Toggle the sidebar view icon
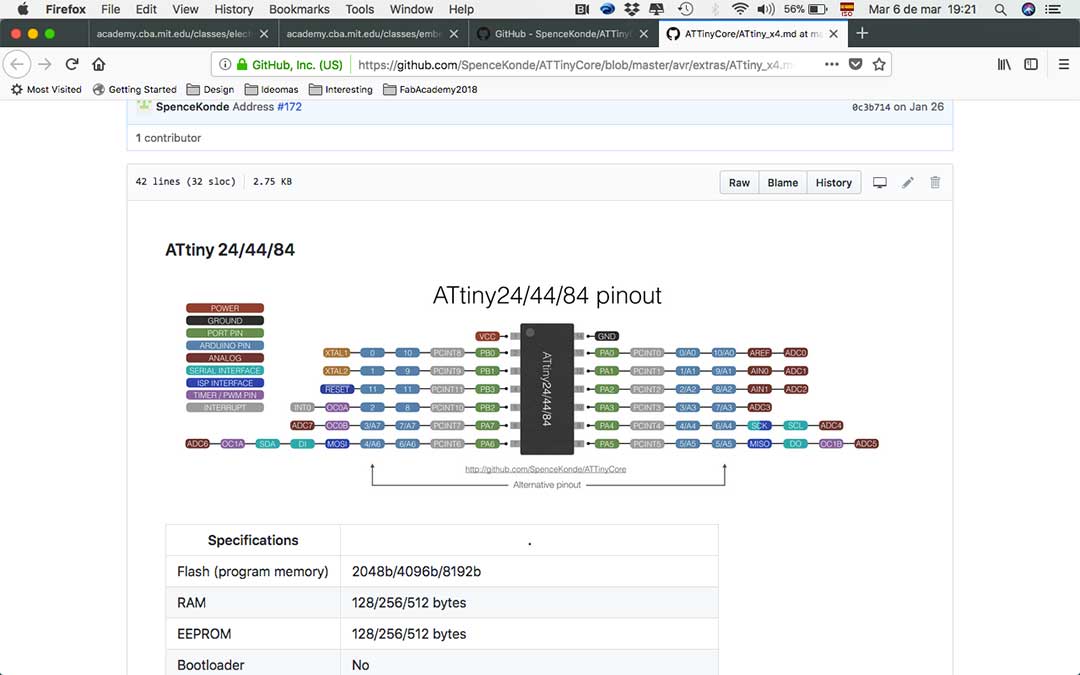This screenshot has height=675, width=1080. click(1030, 64)
